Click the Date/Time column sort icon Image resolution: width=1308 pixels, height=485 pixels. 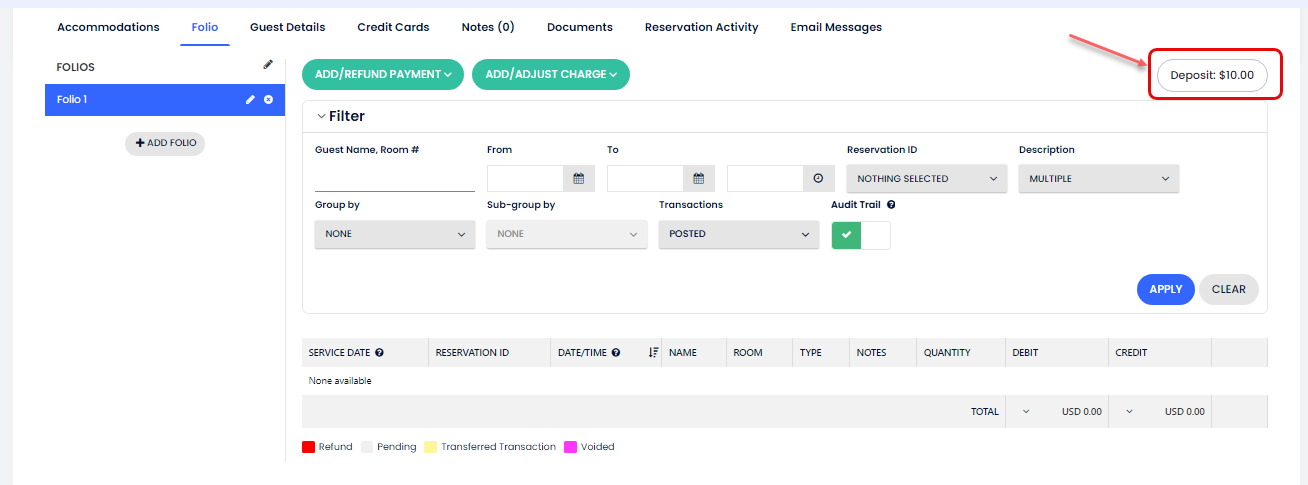tap(653, 353)
